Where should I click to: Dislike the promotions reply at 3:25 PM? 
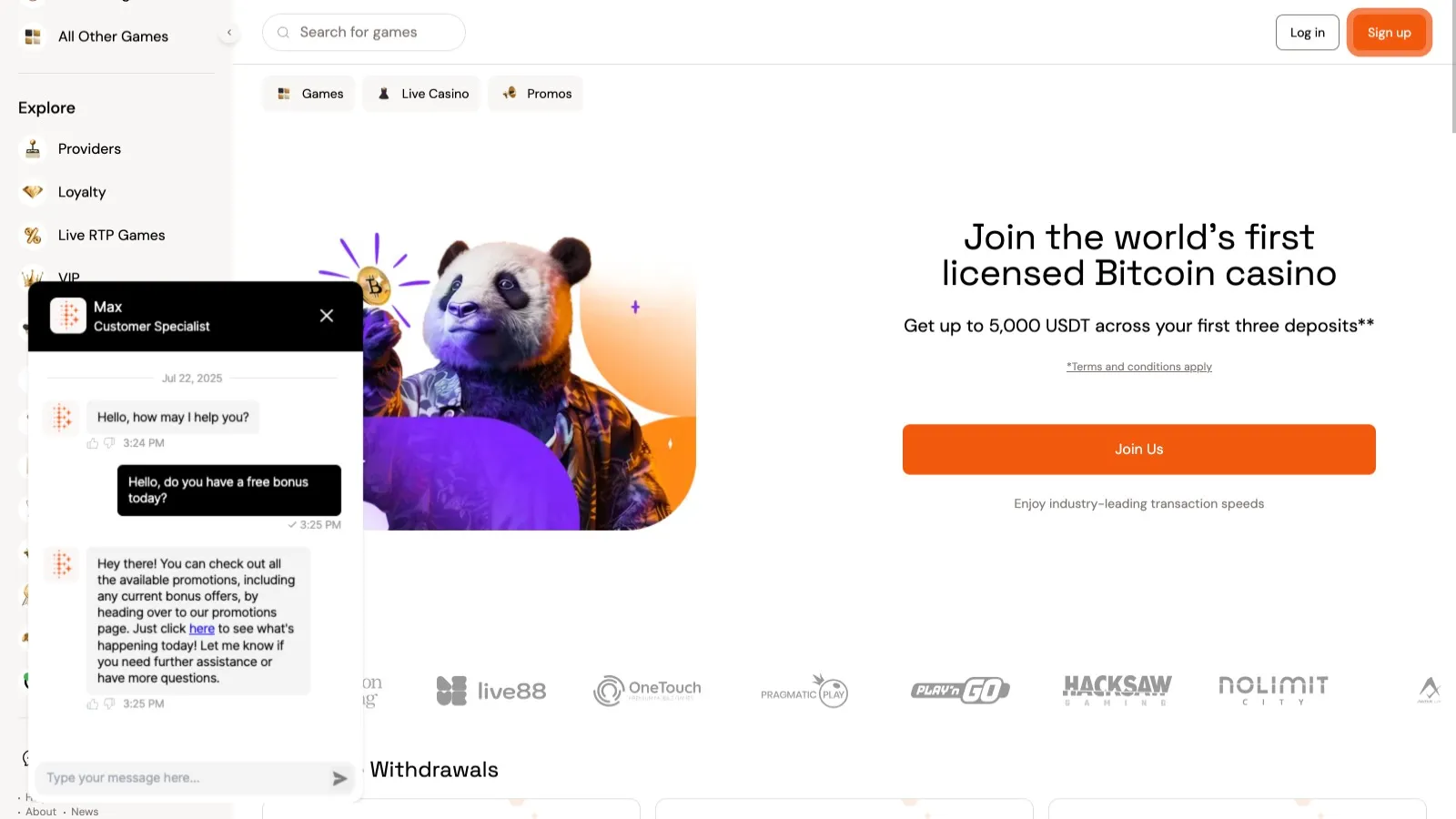pos(109,704)
